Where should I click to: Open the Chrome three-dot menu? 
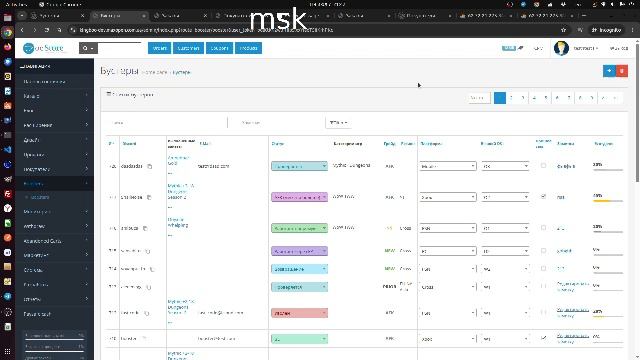tap(633, 30)
